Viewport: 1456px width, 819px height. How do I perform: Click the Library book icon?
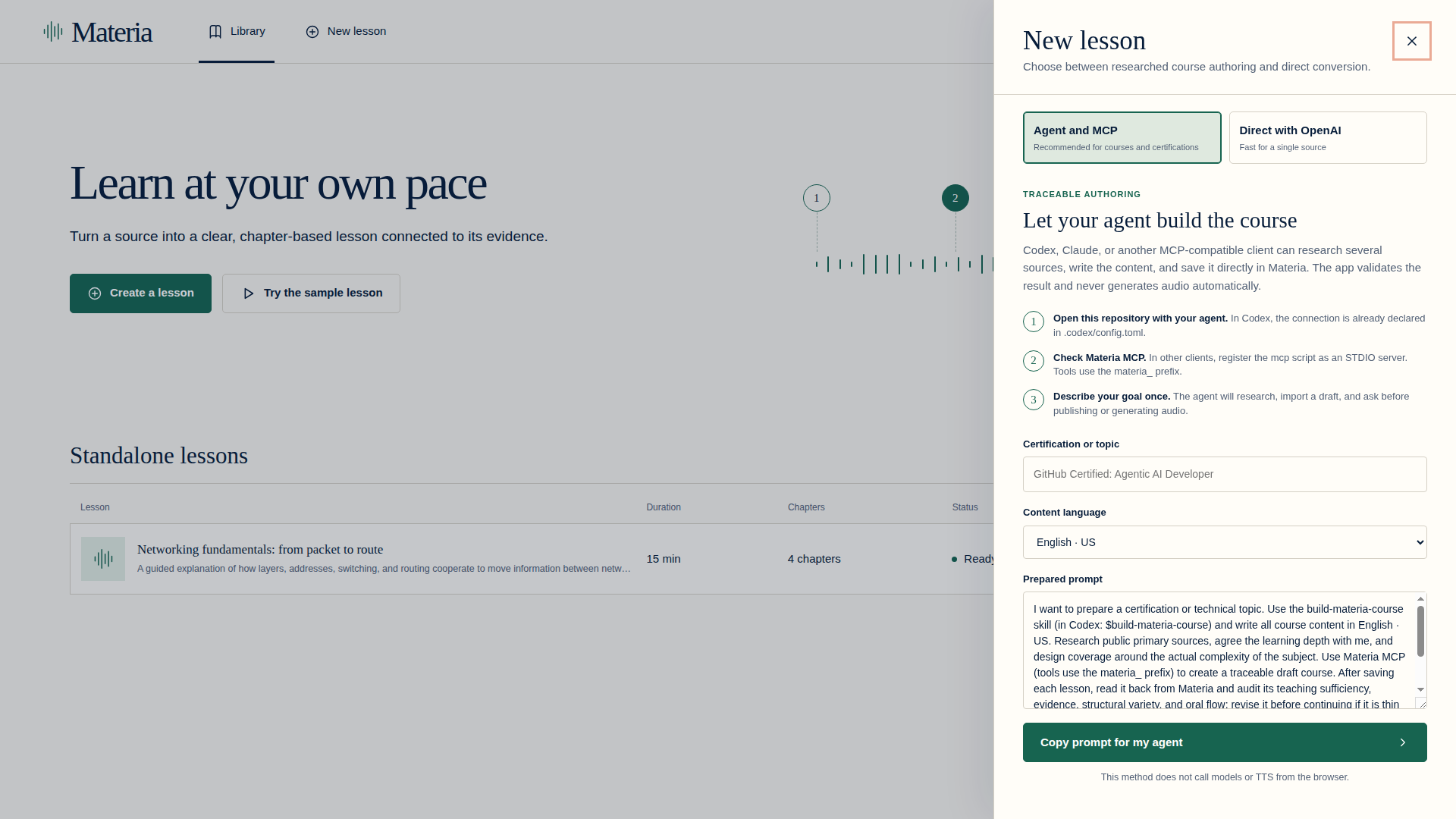tap(215, 32)
